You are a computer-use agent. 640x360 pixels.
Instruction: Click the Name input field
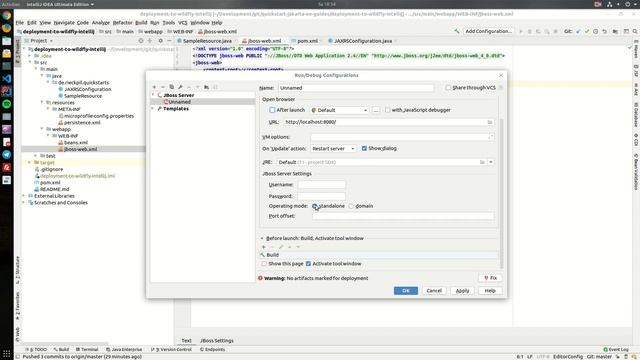(356, 88)
